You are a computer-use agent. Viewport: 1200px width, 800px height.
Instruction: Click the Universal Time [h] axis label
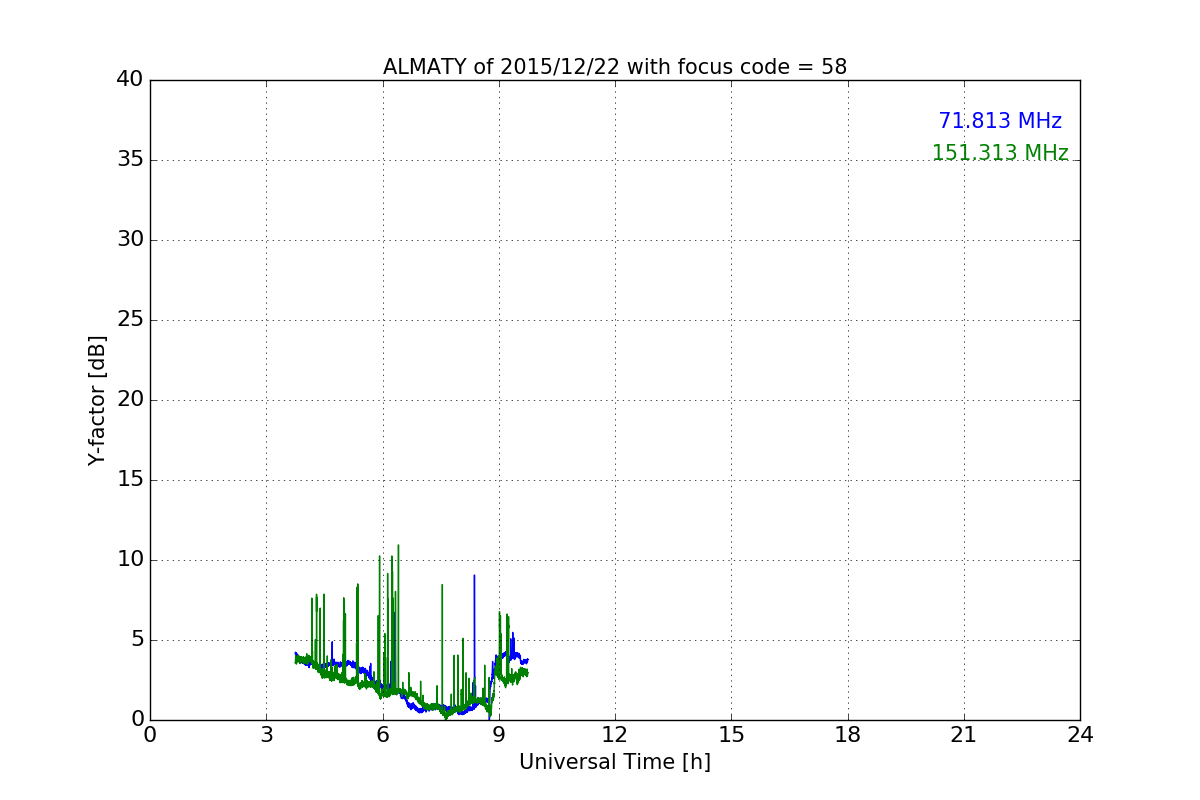click(x=615, y=762)
